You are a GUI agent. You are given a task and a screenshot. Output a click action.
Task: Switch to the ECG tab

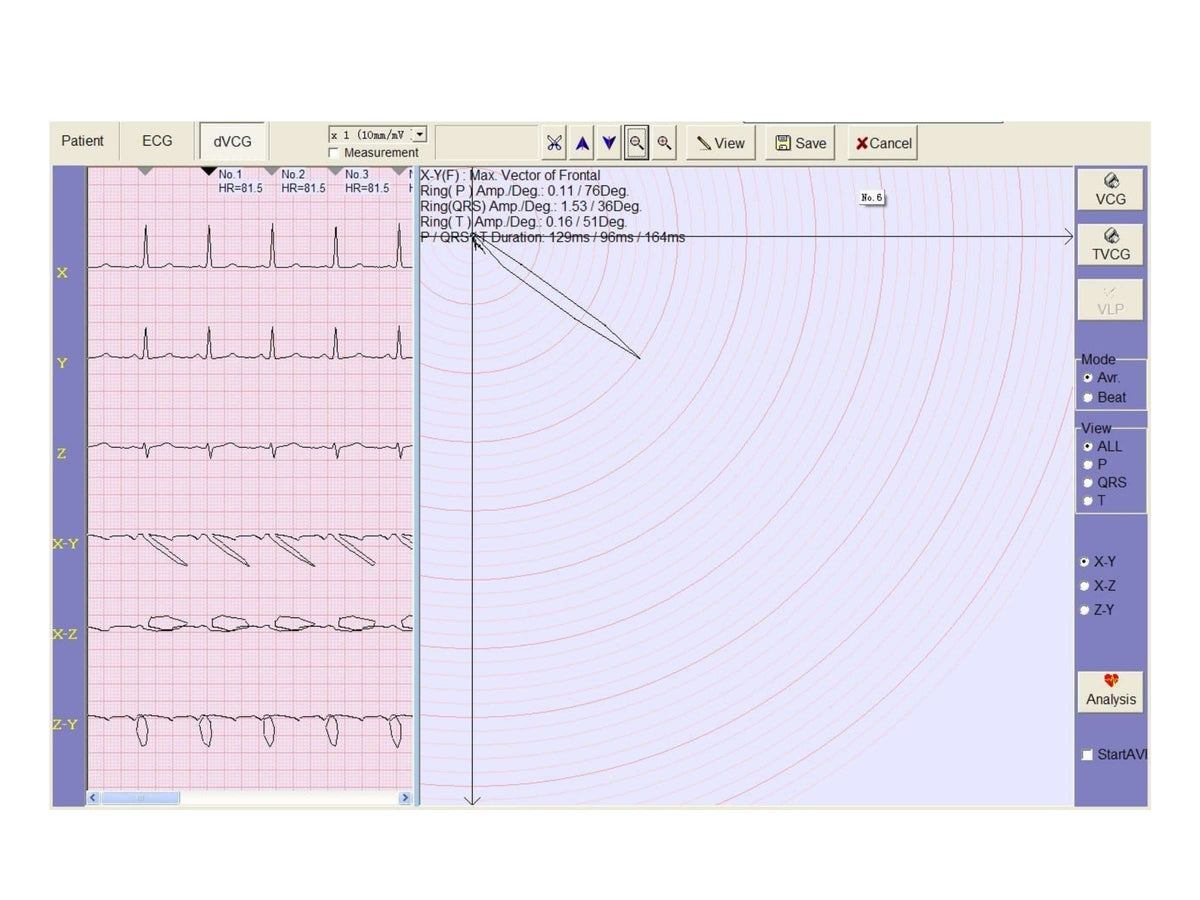157,141
